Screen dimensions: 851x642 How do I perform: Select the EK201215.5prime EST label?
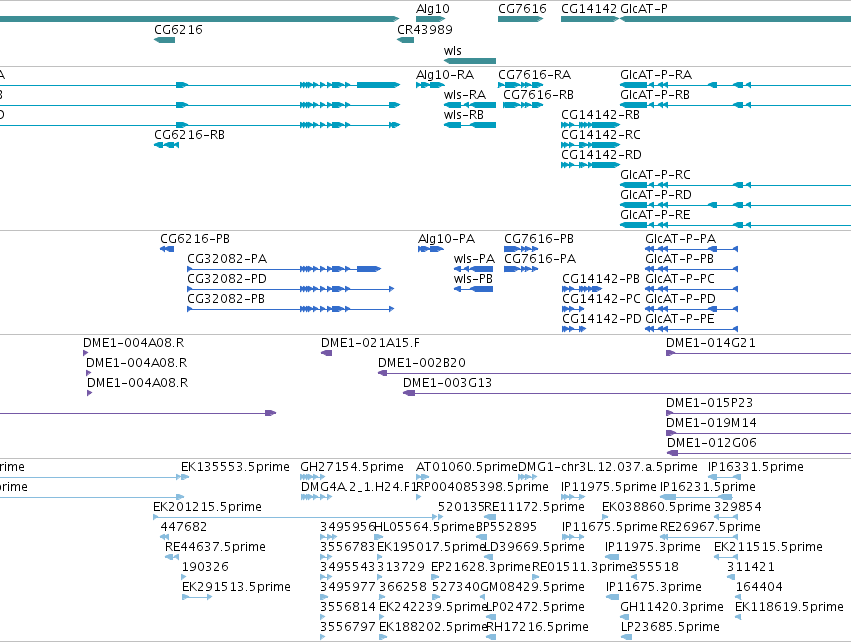pyautogui.click(x=207, y=507)
